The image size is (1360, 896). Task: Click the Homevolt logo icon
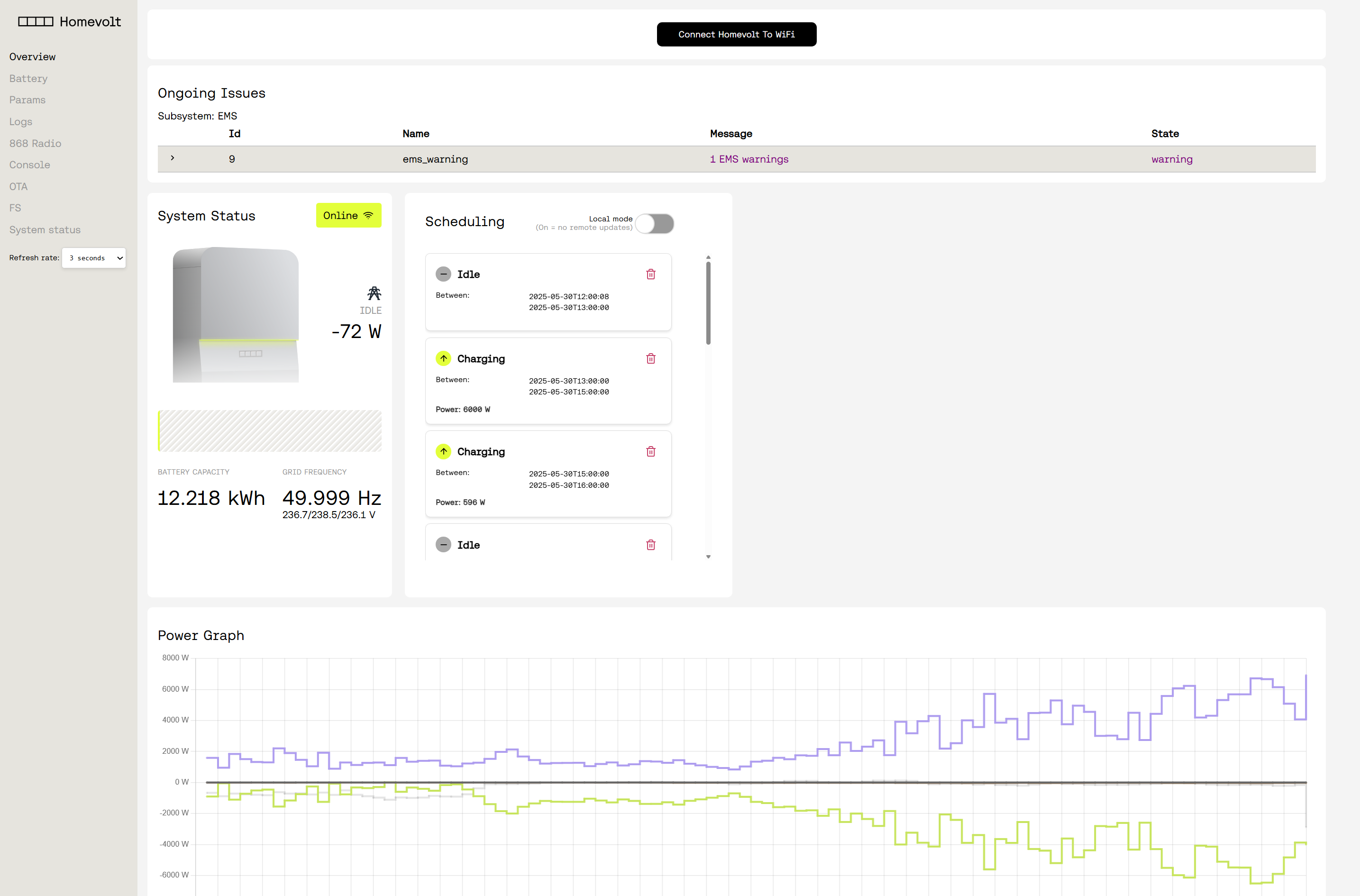(x=36, y=22)
